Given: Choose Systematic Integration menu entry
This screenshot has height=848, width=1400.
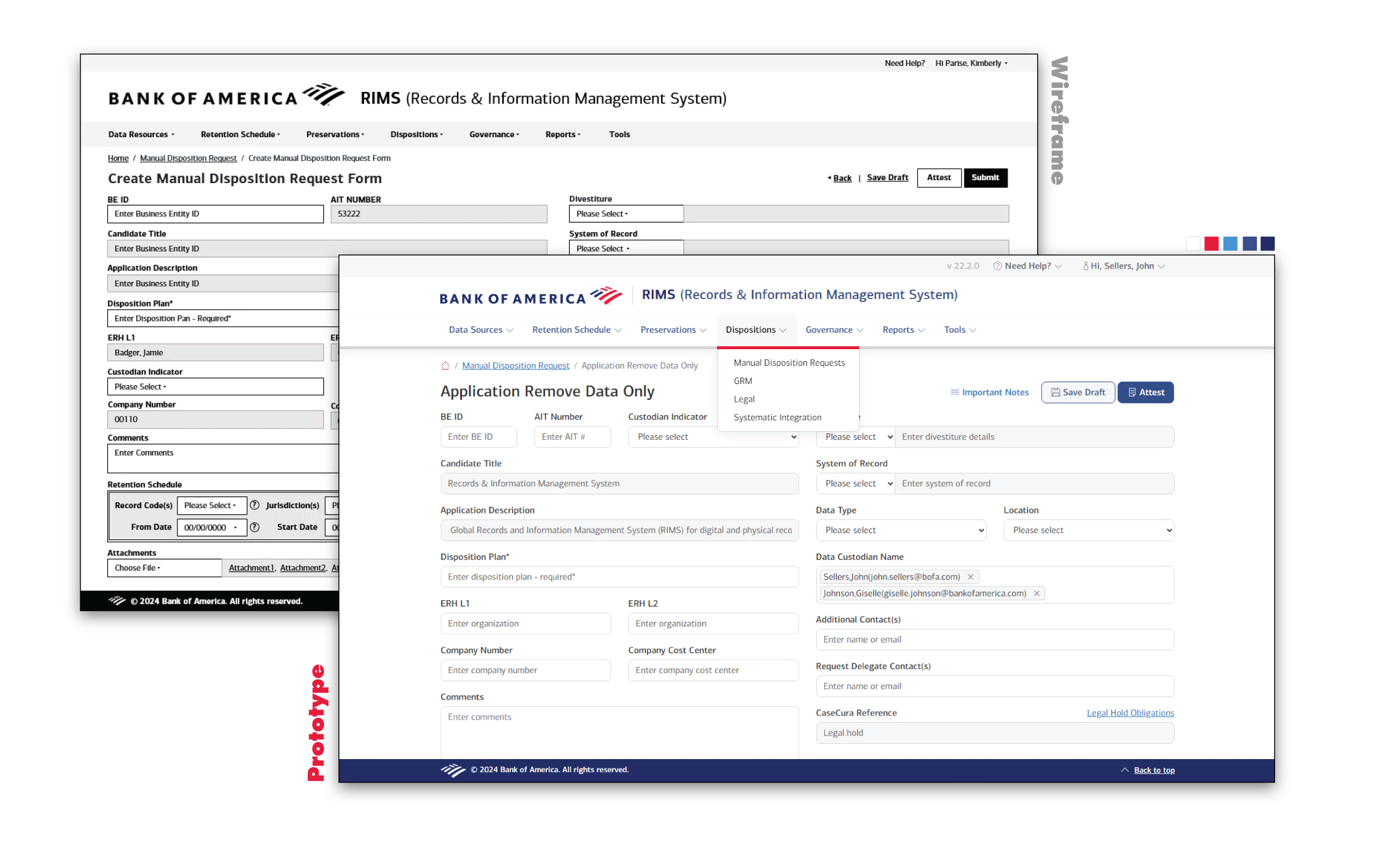Looking at the screenshot, I should (777, 418).
